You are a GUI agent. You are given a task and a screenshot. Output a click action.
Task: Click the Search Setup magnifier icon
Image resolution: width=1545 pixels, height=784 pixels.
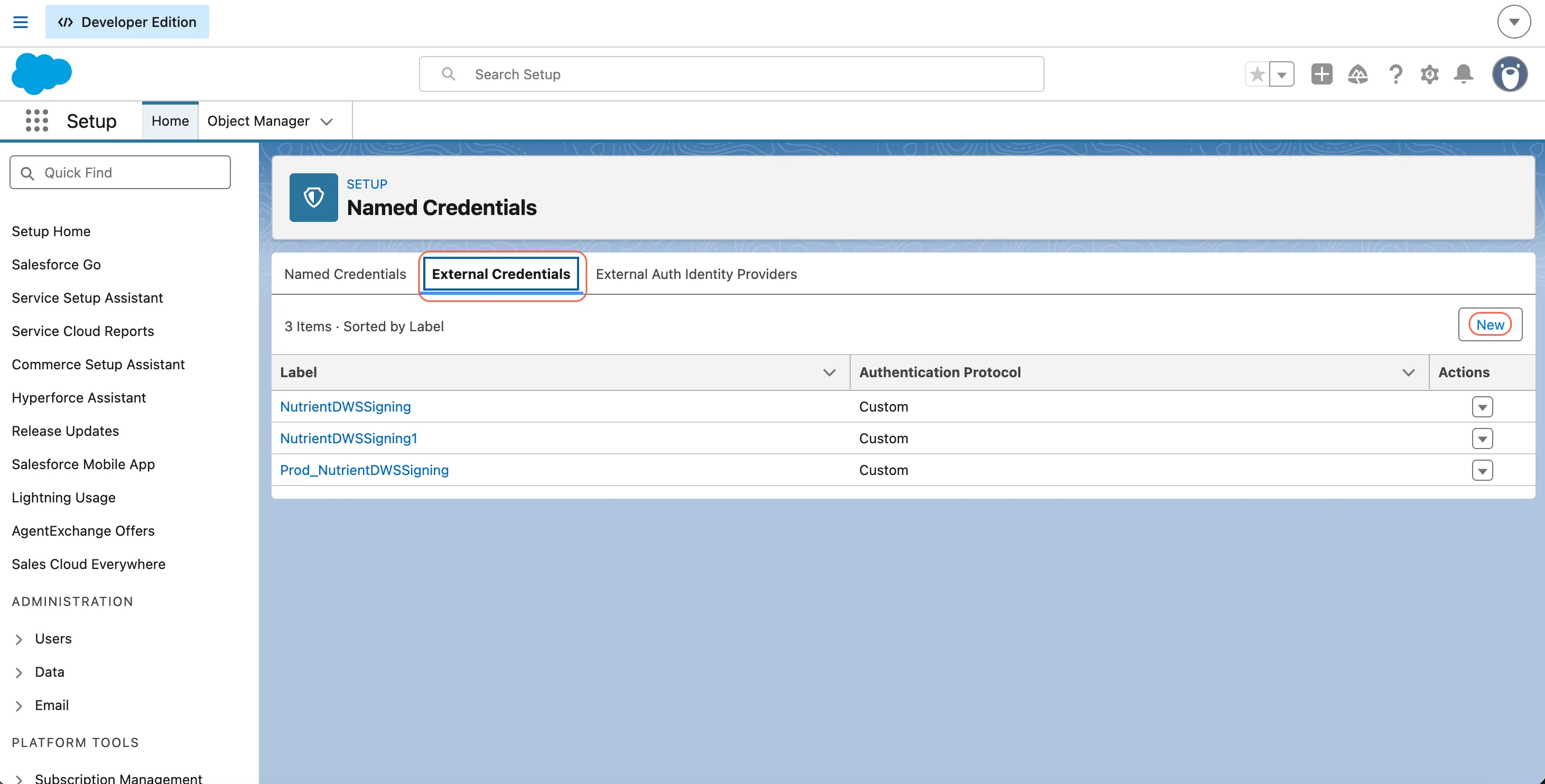point(448,74)
